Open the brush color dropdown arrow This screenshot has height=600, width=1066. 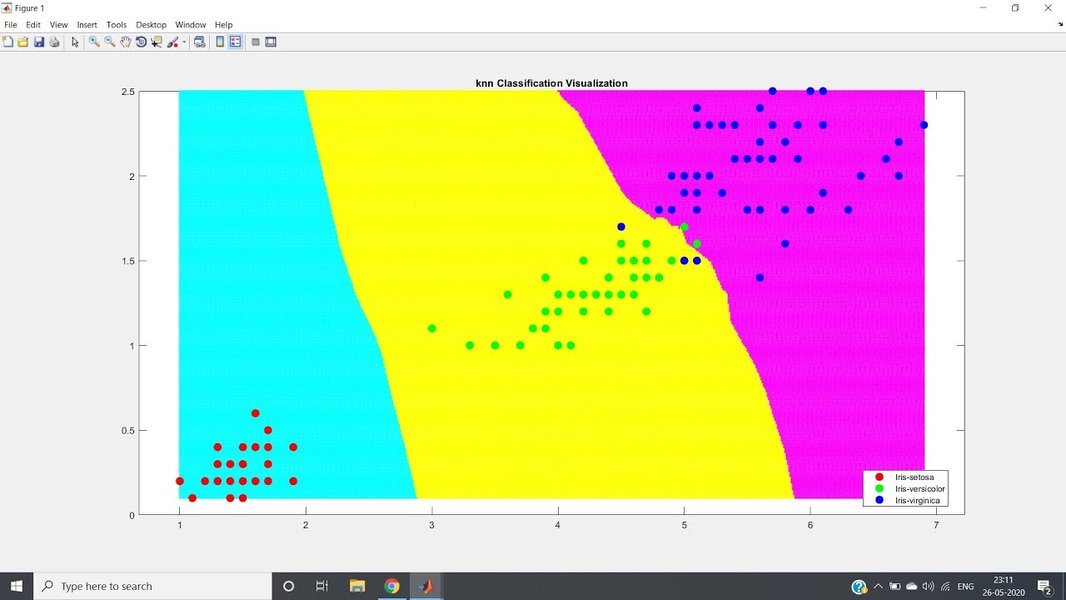(x=184, y=42)
